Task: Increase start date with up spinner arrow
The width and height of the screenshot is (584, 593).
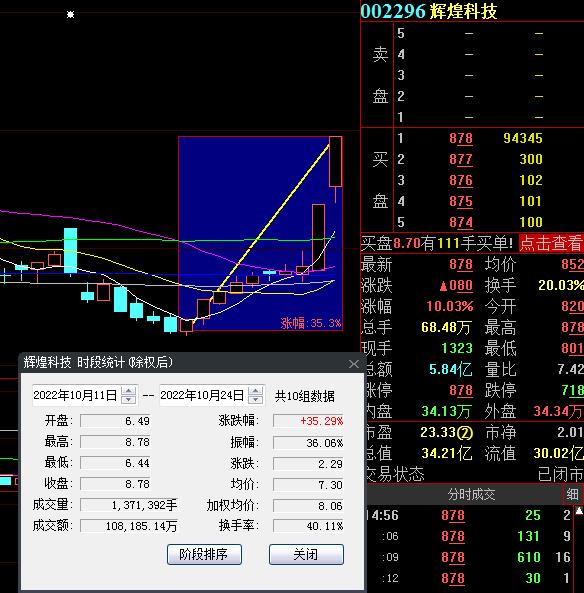Action: click(x=129, y=391)
